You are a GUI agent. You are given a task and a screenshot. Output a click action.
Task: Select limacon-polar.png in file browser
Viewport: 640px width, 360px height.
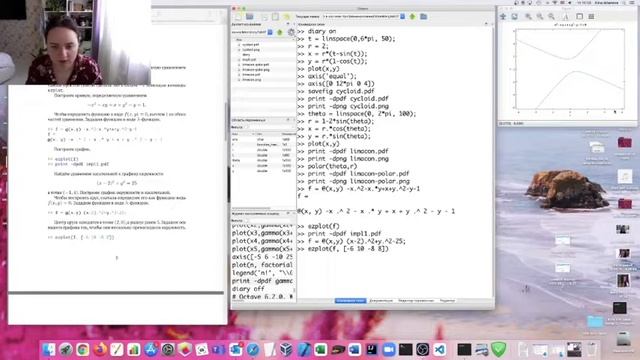[x=256, y=70]
